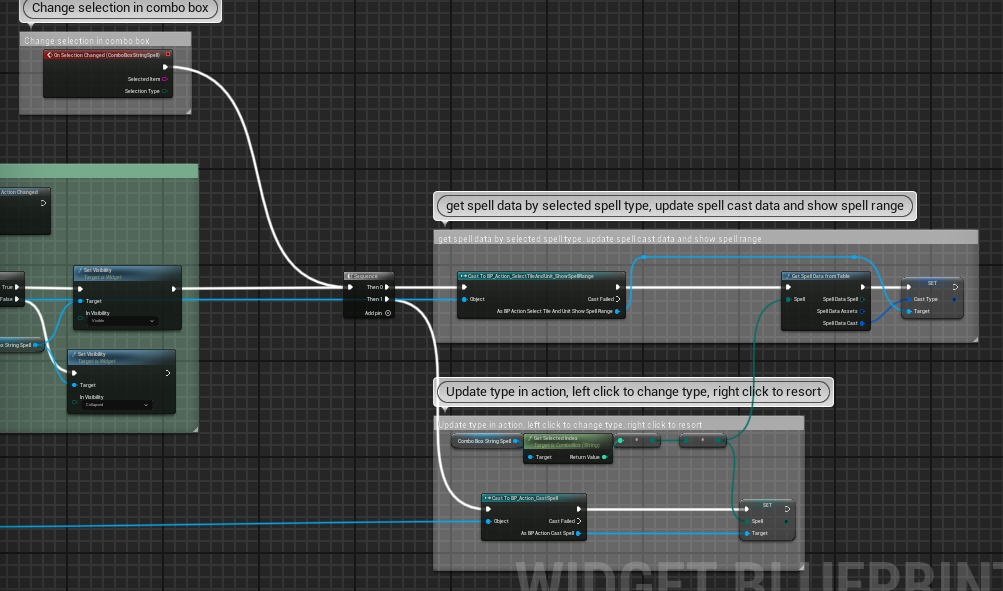1003x591 pixels.
Task: Click As BP Action Select Tile And Unit Show Spell Range pin
Action: pyautogui.click(x=617, y=311)
